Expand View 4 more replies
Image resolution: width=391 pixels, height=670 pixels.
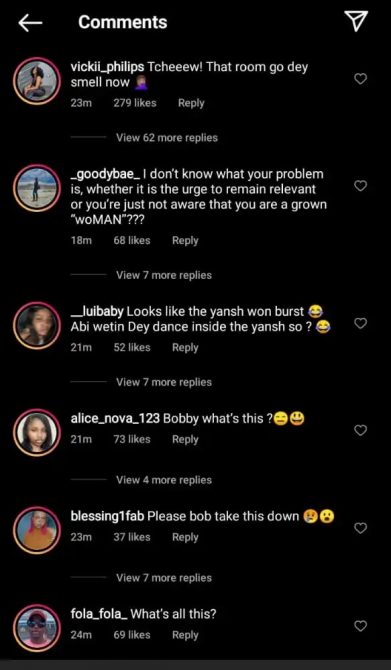[x=164, y=480]
